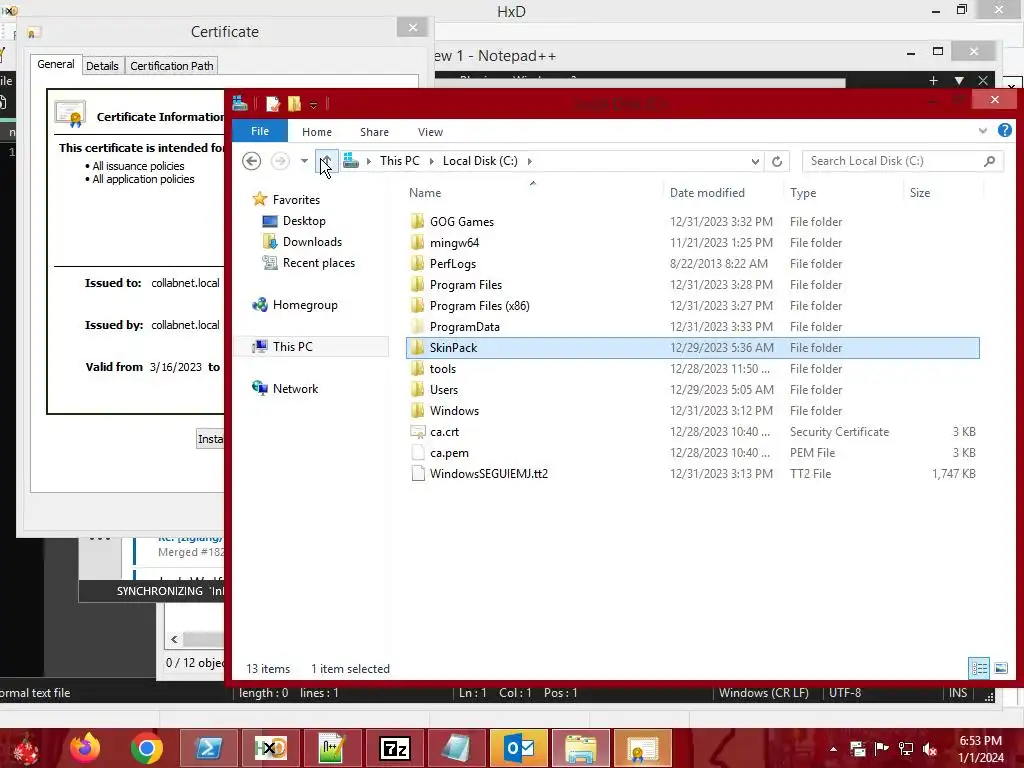The image size is (1024, 768).
Task: Select Recent places in the navigation pane
Action: [x=319, y=263]
